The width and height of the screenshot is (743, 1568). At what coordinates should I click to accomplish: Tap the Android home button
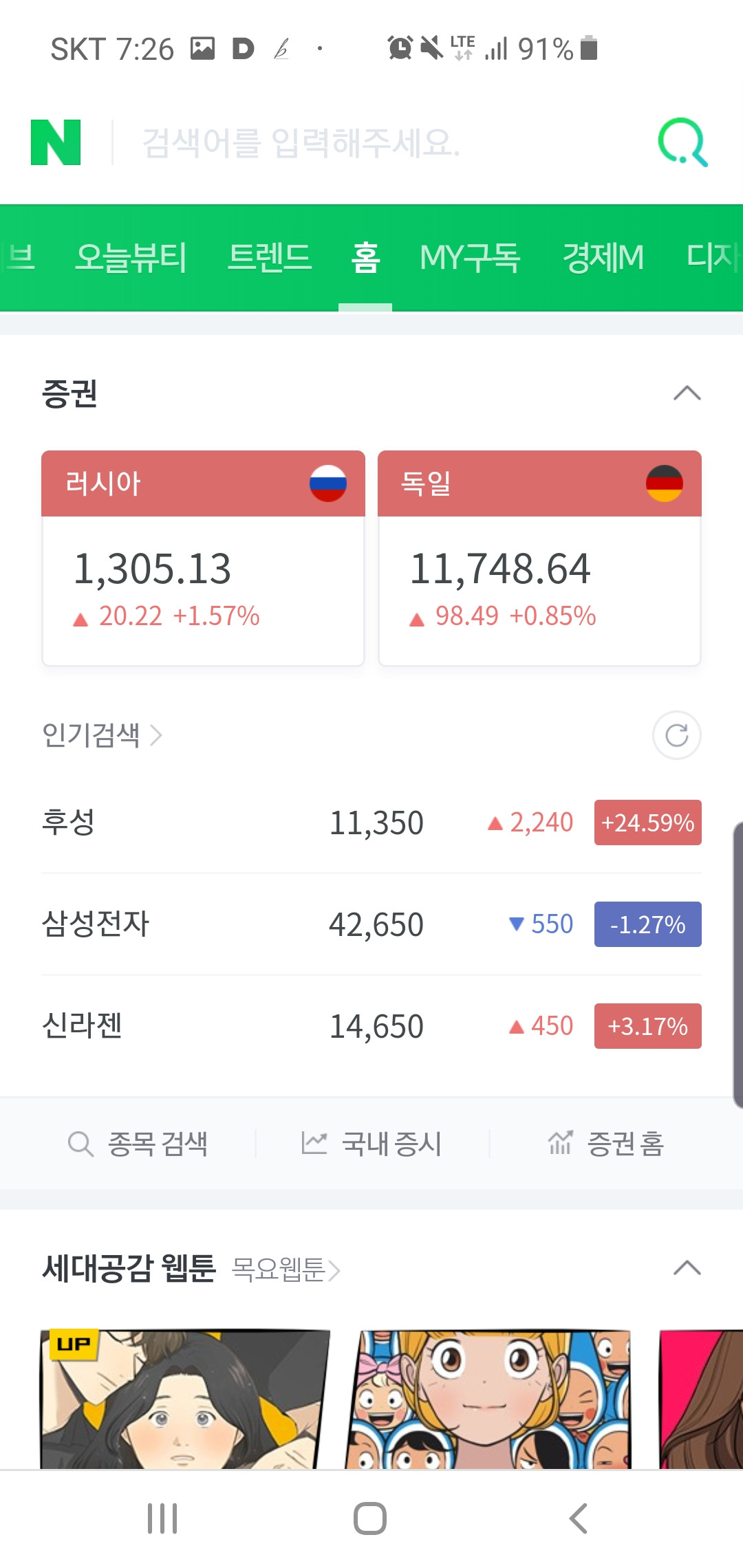tap(370, 1518)
